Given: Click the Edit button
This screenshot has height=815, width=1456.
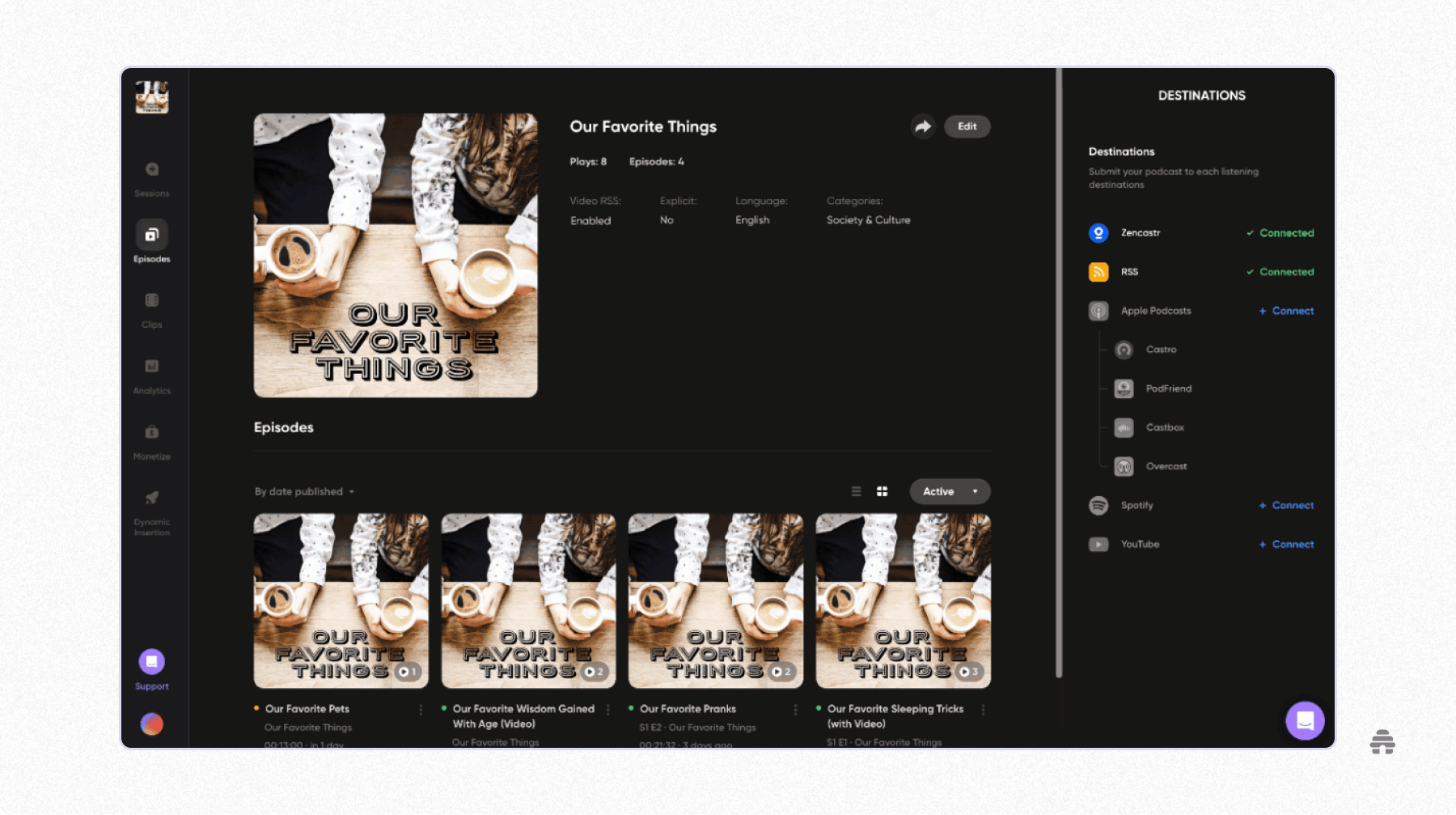Looking at the screenshot, I should 967,126.
